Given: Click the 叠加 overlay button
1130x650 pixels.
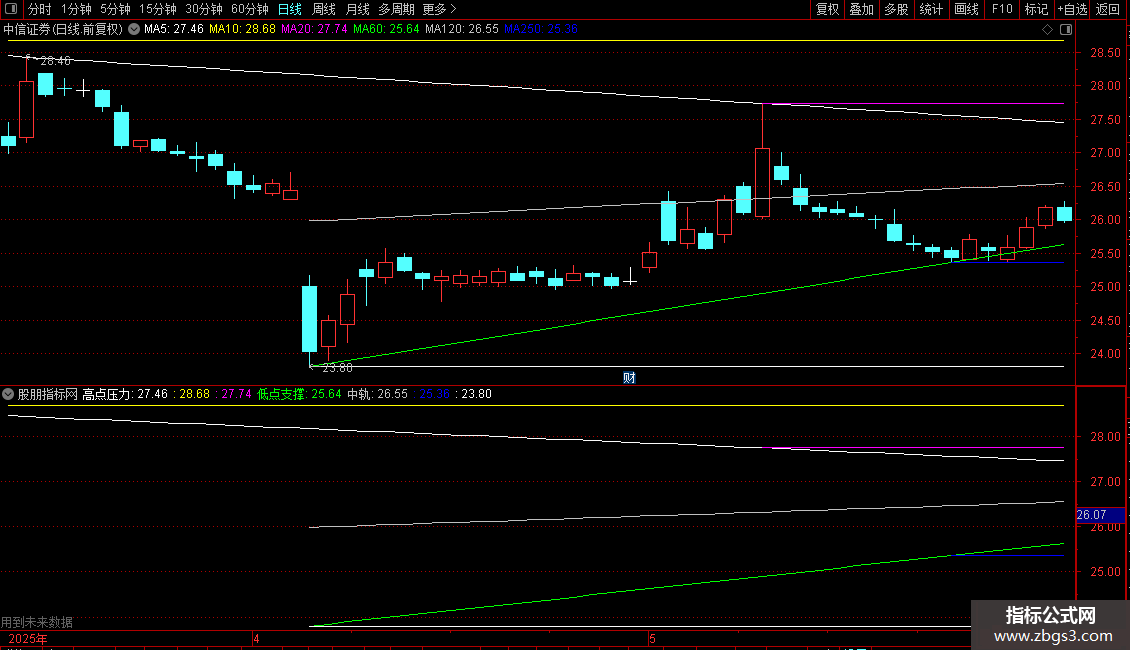Looking at the screenshot, I should 861,9.
